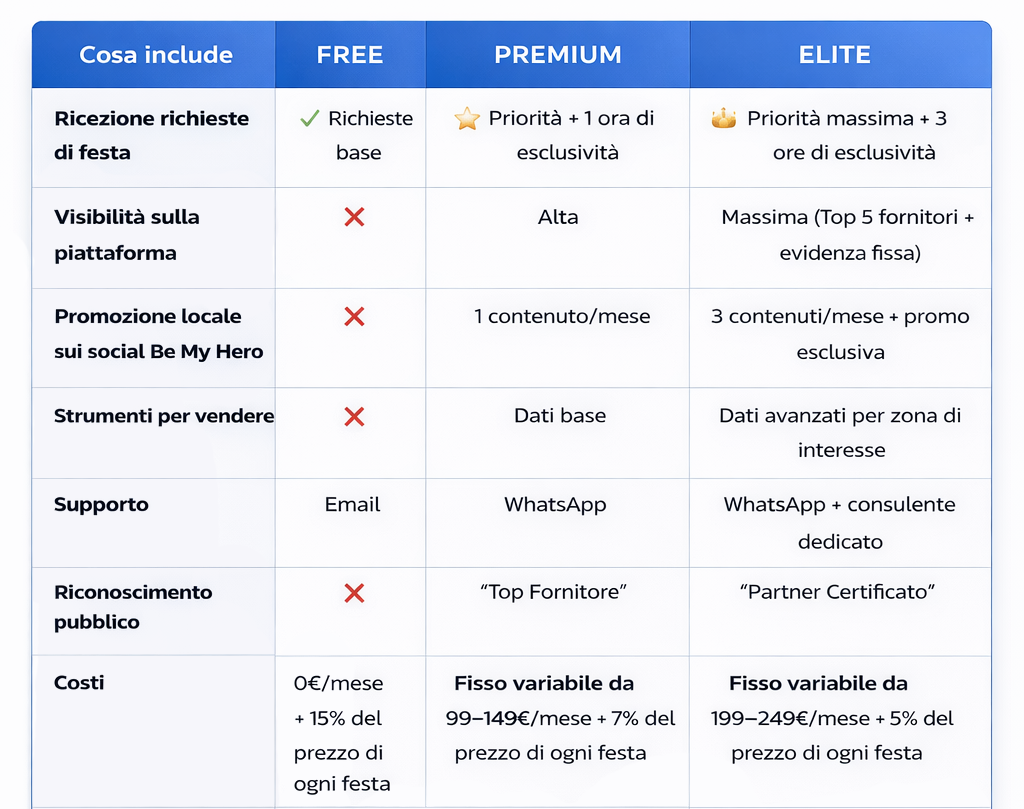Click the "Cosa include" header cell

(156, 55)
